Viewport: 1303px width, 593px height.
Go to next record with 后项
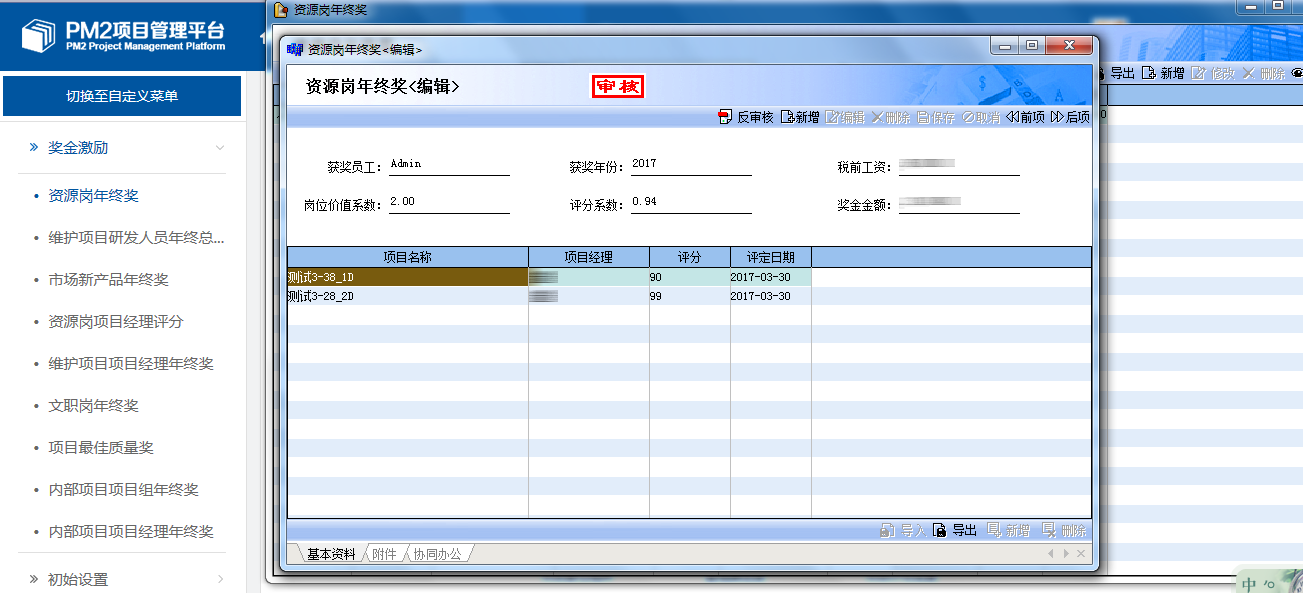1070,117
